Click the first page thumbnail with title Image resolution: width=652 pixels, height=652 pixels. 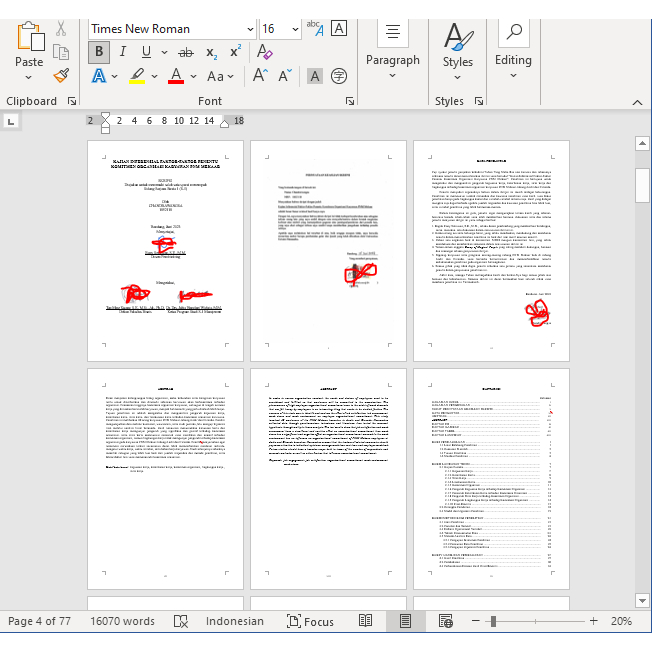tap(165, 251)
